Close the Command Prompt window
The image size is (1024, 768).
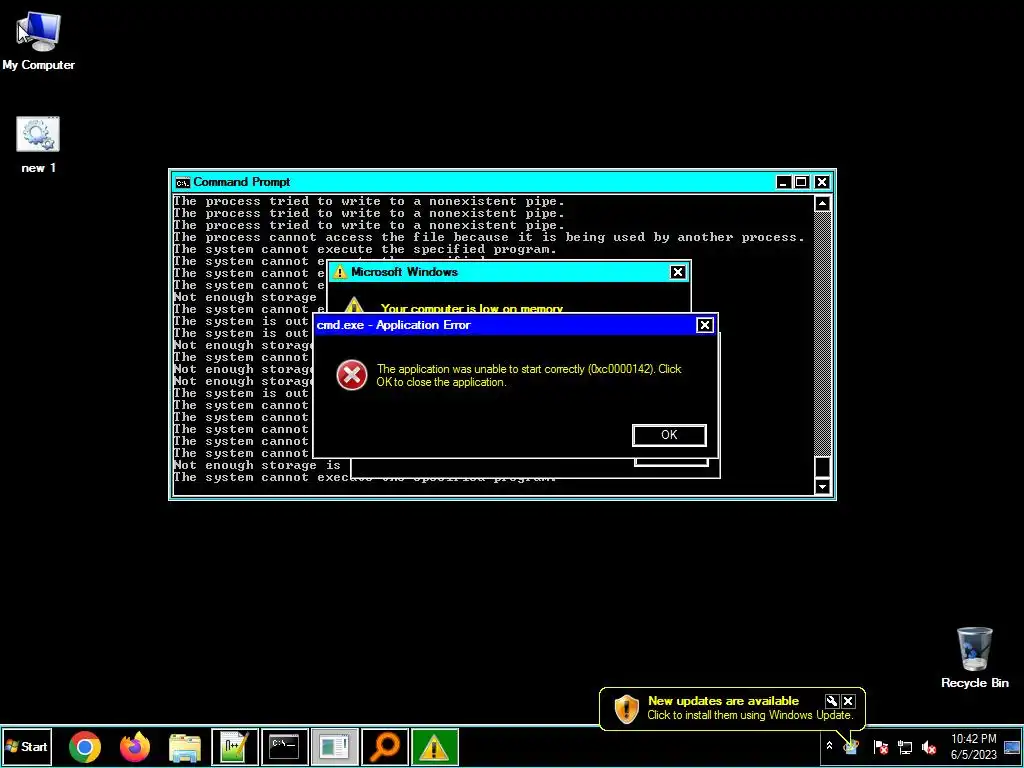point(822,182)
